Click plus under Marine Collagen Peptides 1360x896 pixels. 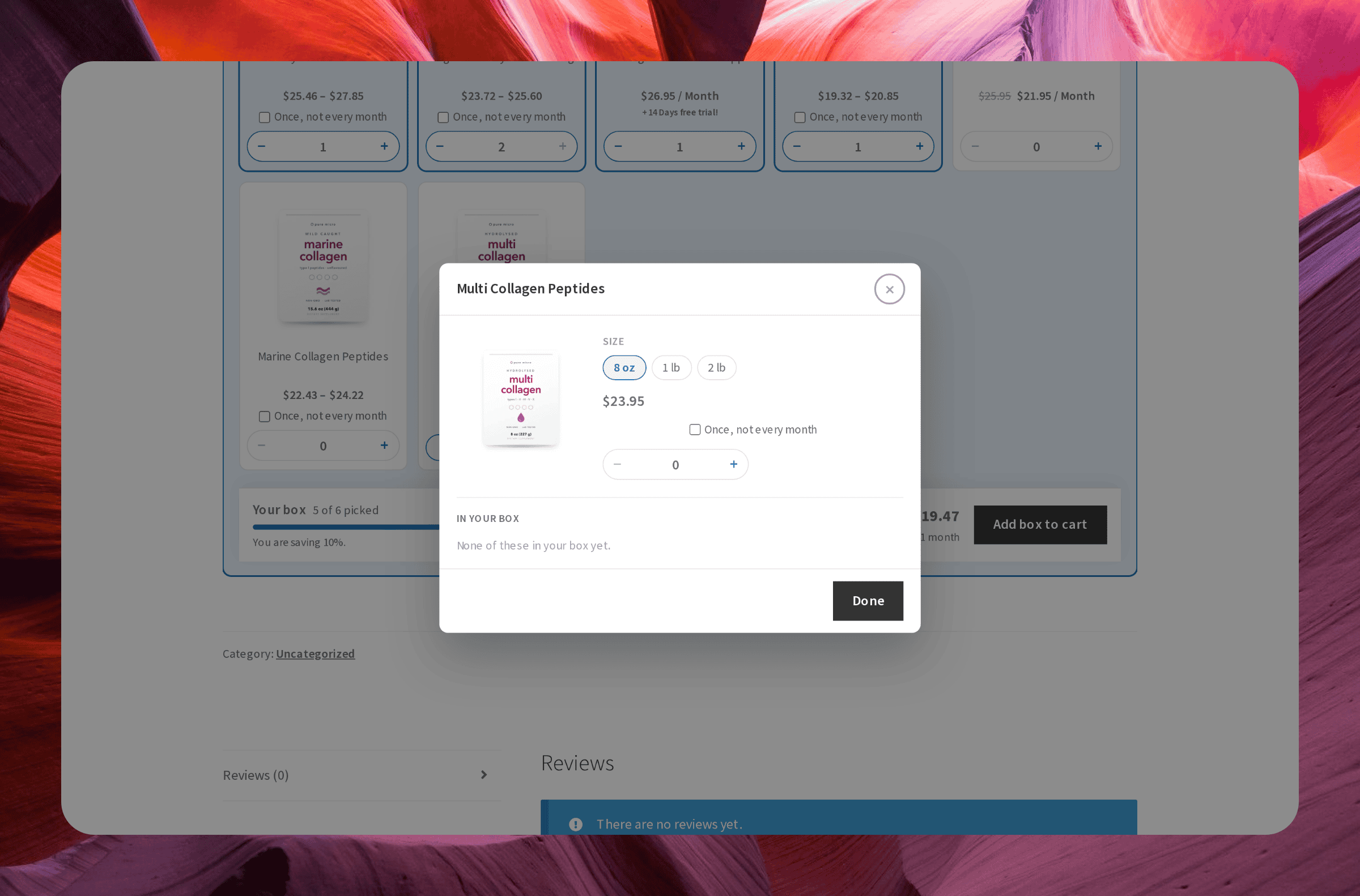(384, 445)
